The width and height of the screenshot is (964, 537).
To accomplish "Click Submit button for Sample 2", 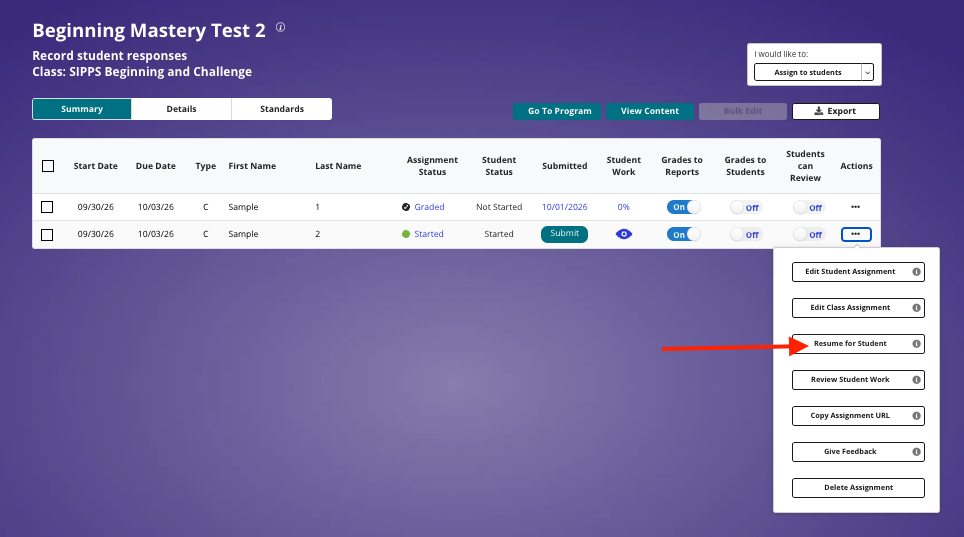I will [564, 234].
